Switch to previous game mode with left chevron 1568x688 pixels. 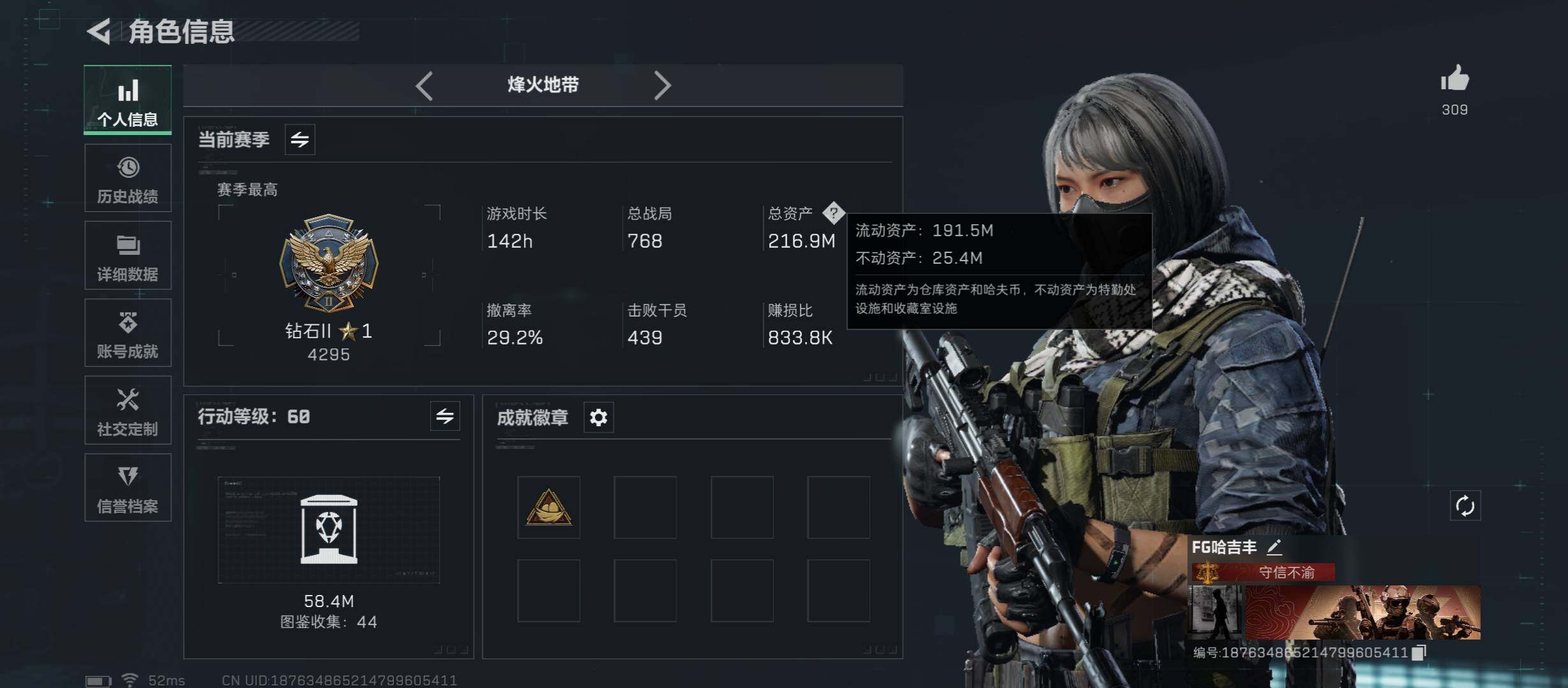(x=425, y=85)
